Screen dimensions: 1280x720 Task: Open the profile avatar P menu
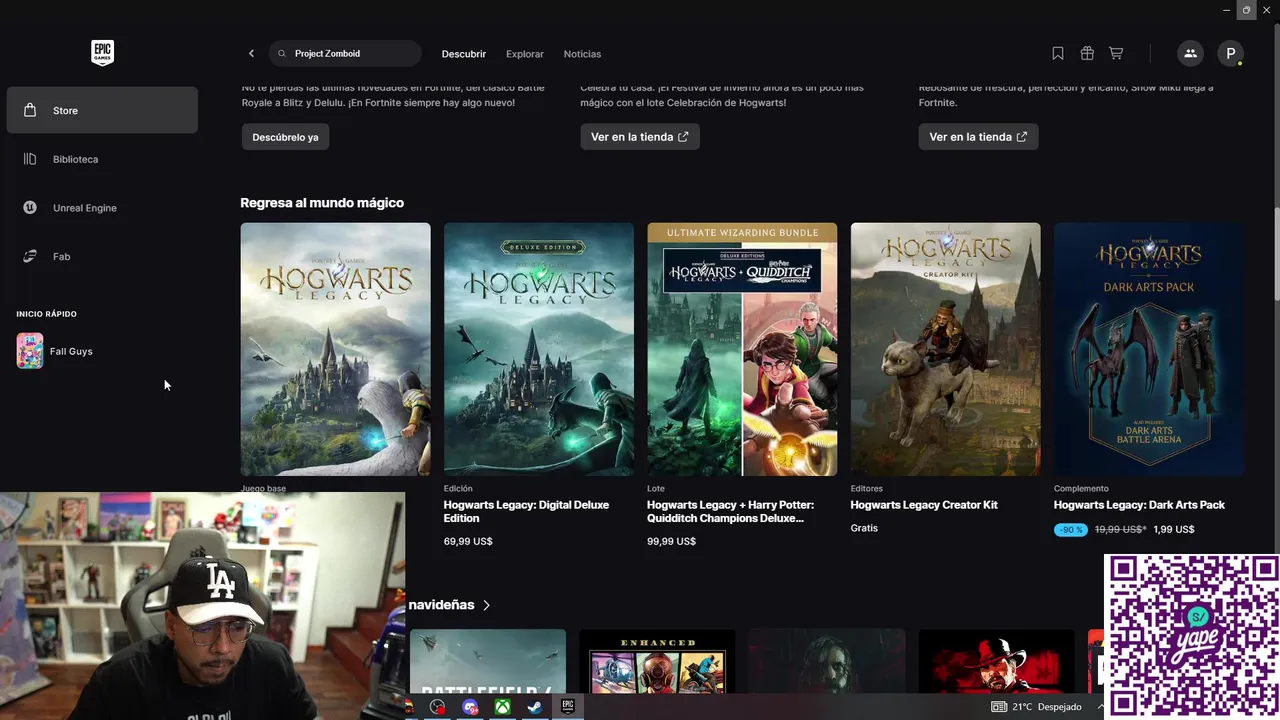pyautogui.click(x=1230, y=54)
